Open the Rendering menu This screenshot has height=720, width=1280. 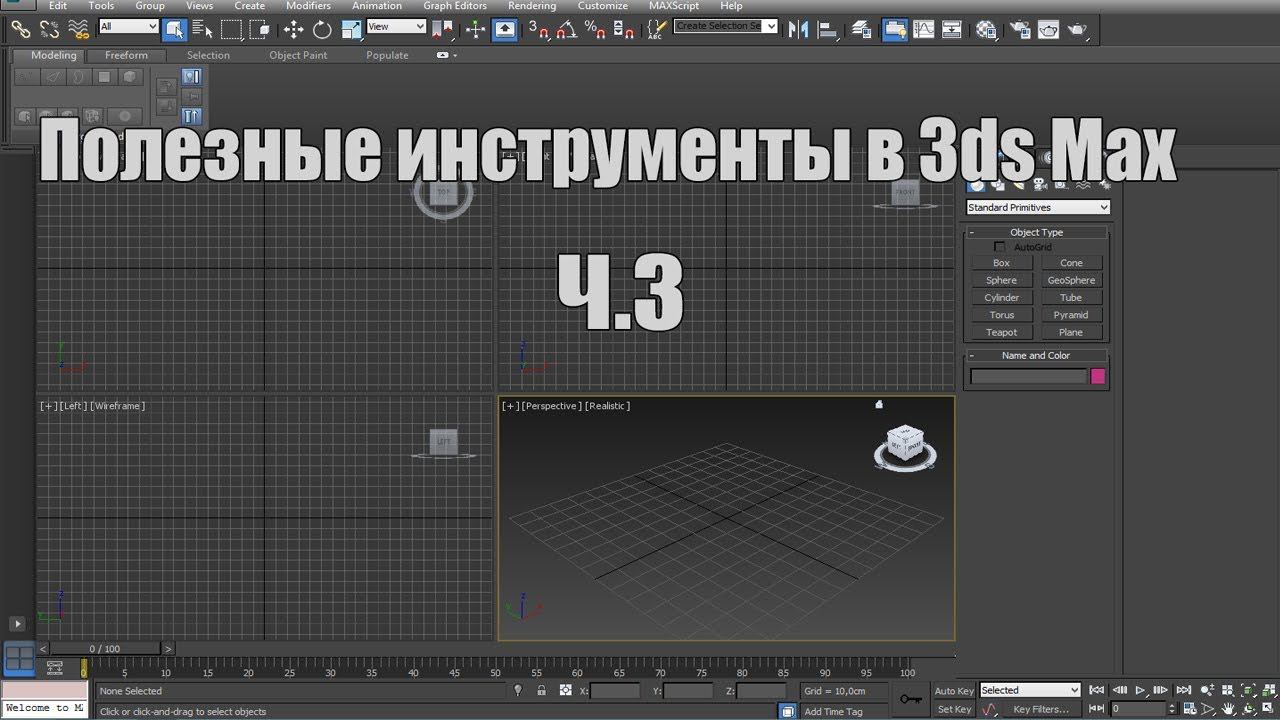[532, 6]
